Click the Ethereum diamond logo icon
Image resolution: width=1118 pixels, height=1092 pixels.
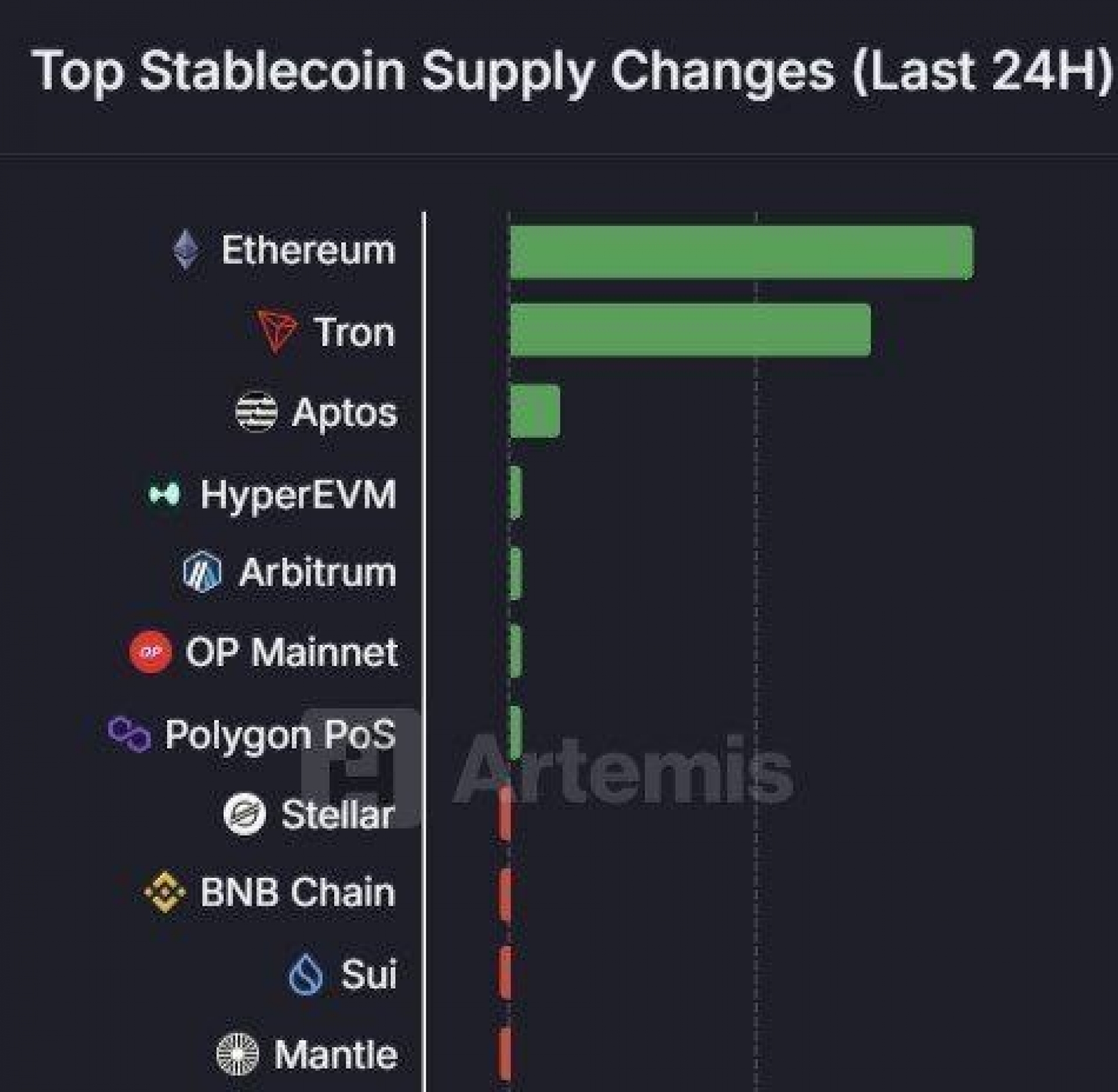coord(186,250)
